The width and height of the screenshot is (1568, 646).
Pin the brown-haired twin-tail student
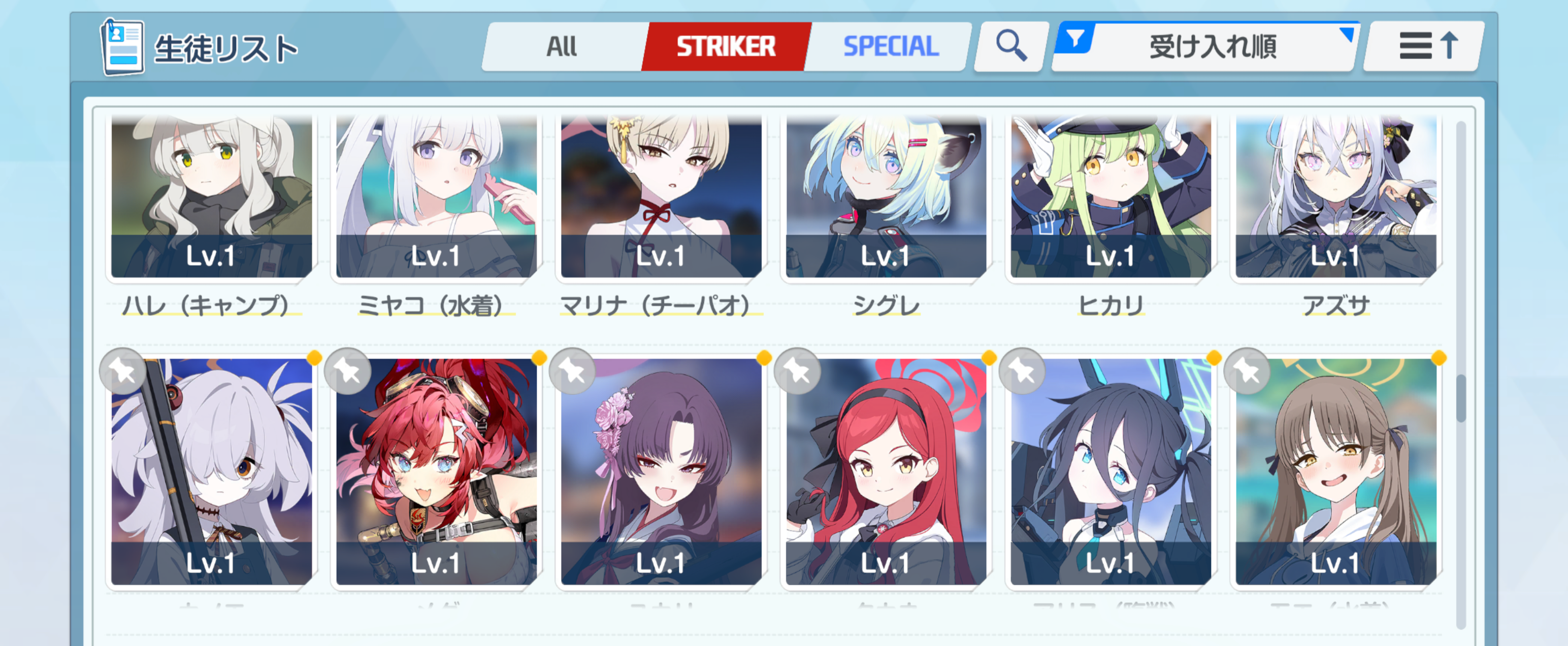pyautogui.click(x=1247, y=371)
